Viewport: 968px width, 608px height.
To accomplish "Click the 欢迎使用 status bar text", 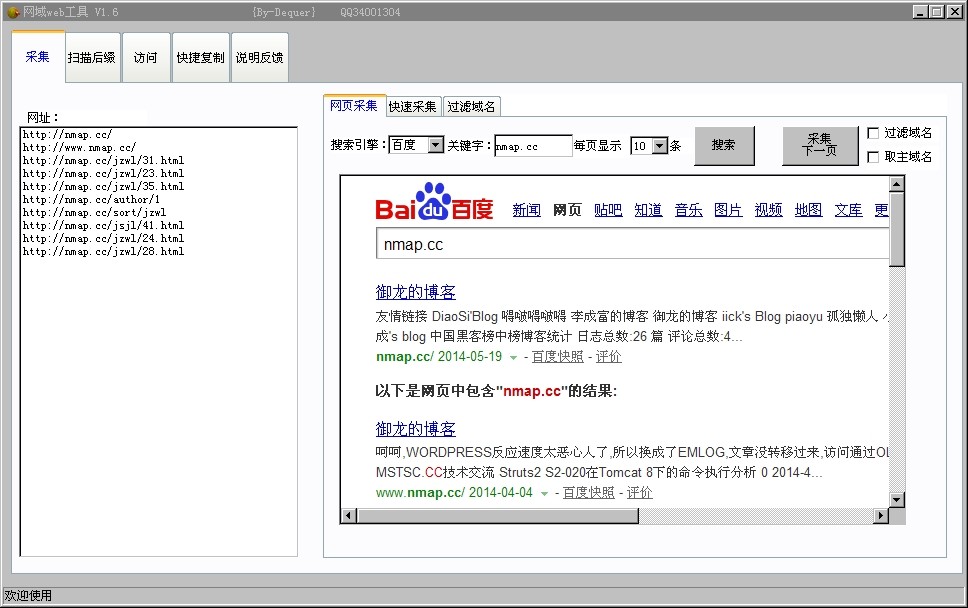I will click(28, 596).
